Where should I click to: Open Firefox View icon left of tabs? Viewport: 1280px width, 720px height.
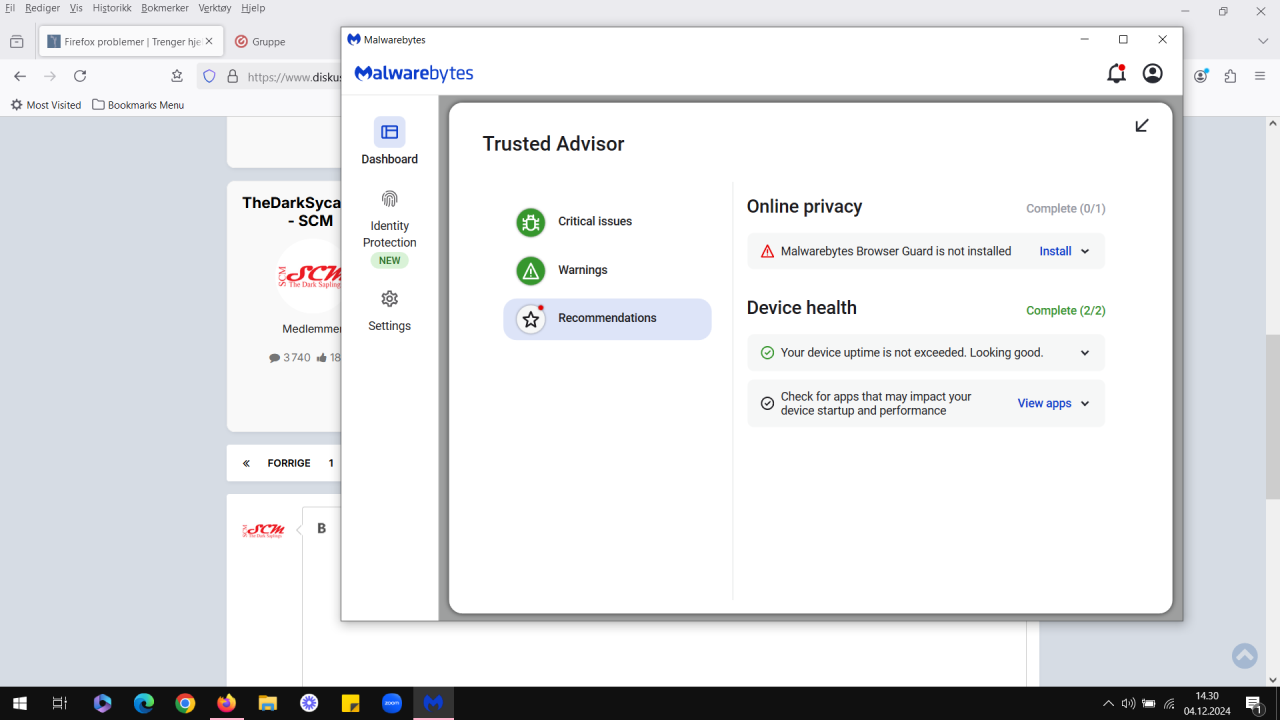click(17, 42)
